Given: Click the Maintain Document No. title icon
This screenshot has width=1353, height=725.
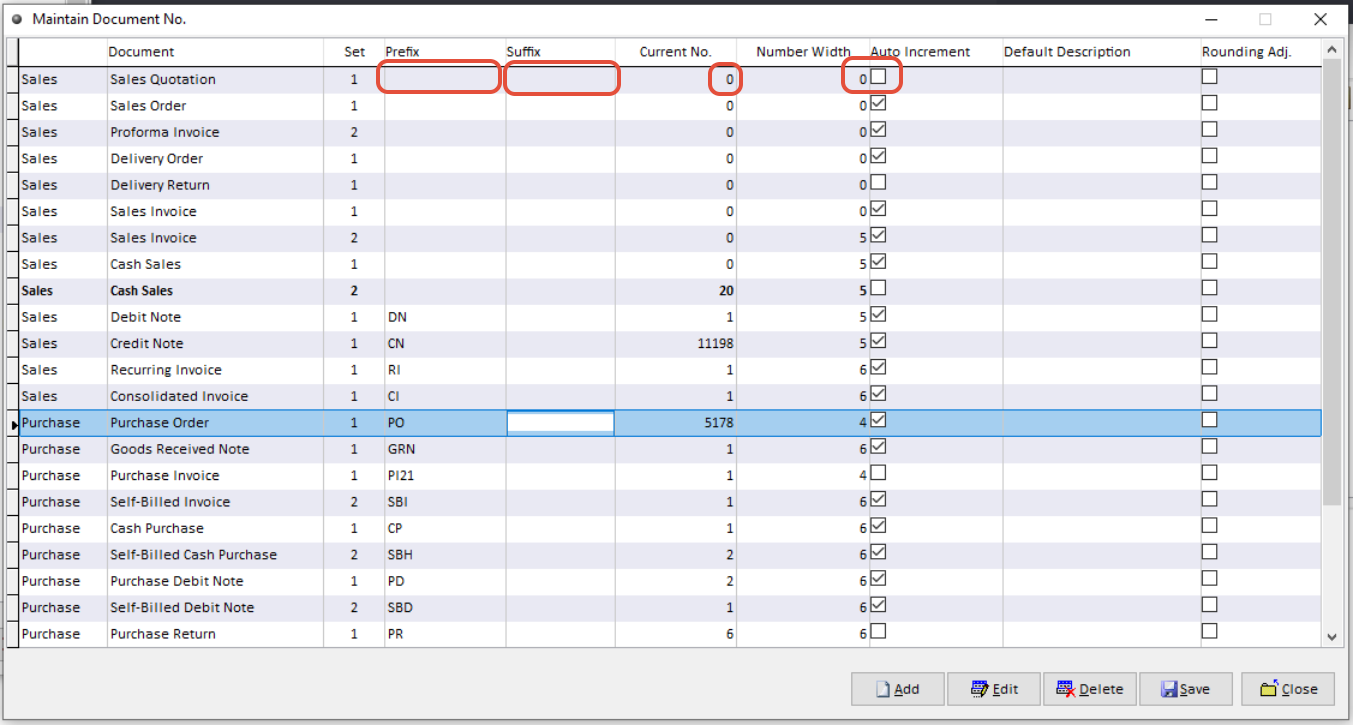Looking at the screenshot, I should [17, 18].
